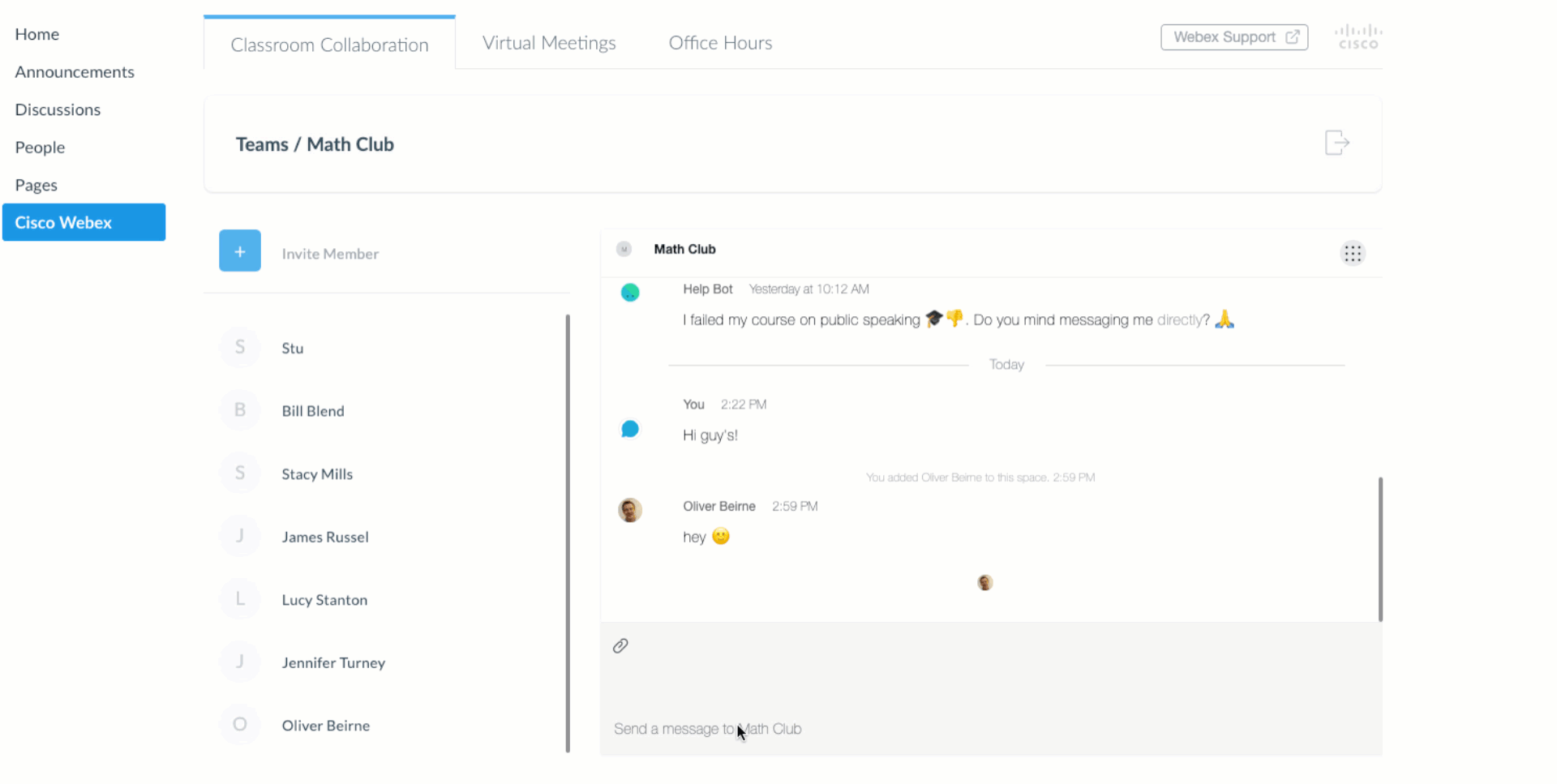Select member name Stacy Mills
The width and height of the screenshot is (1557, 784).
tap(317, 474)
